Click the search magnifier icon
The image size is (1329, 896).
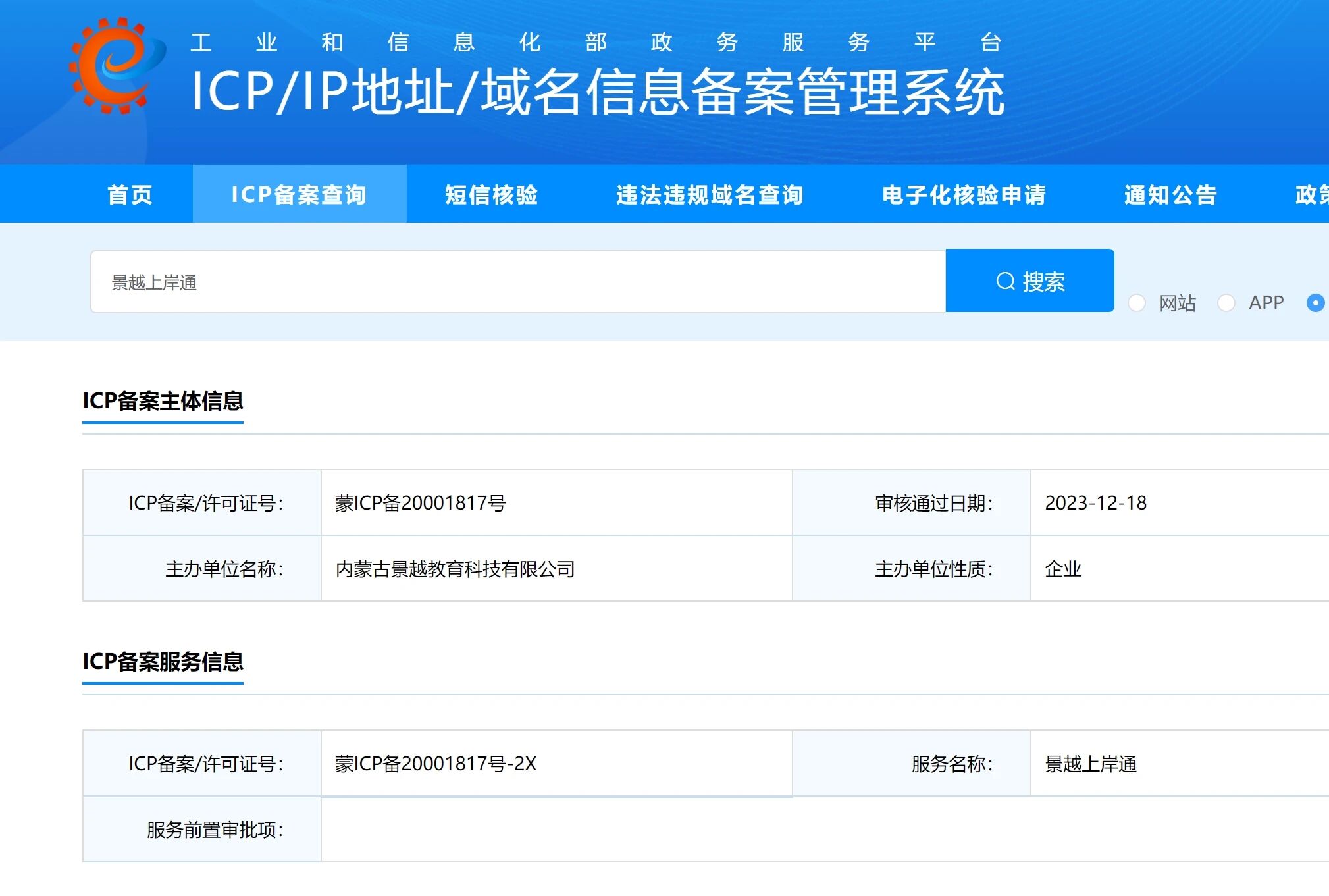coord(1004,281)
